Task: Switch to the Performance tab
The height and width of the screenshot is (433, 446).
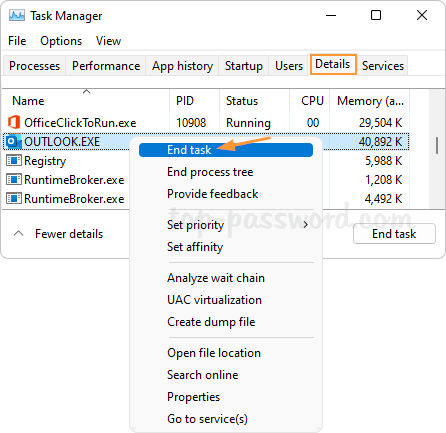Action: tap(106, 66)
